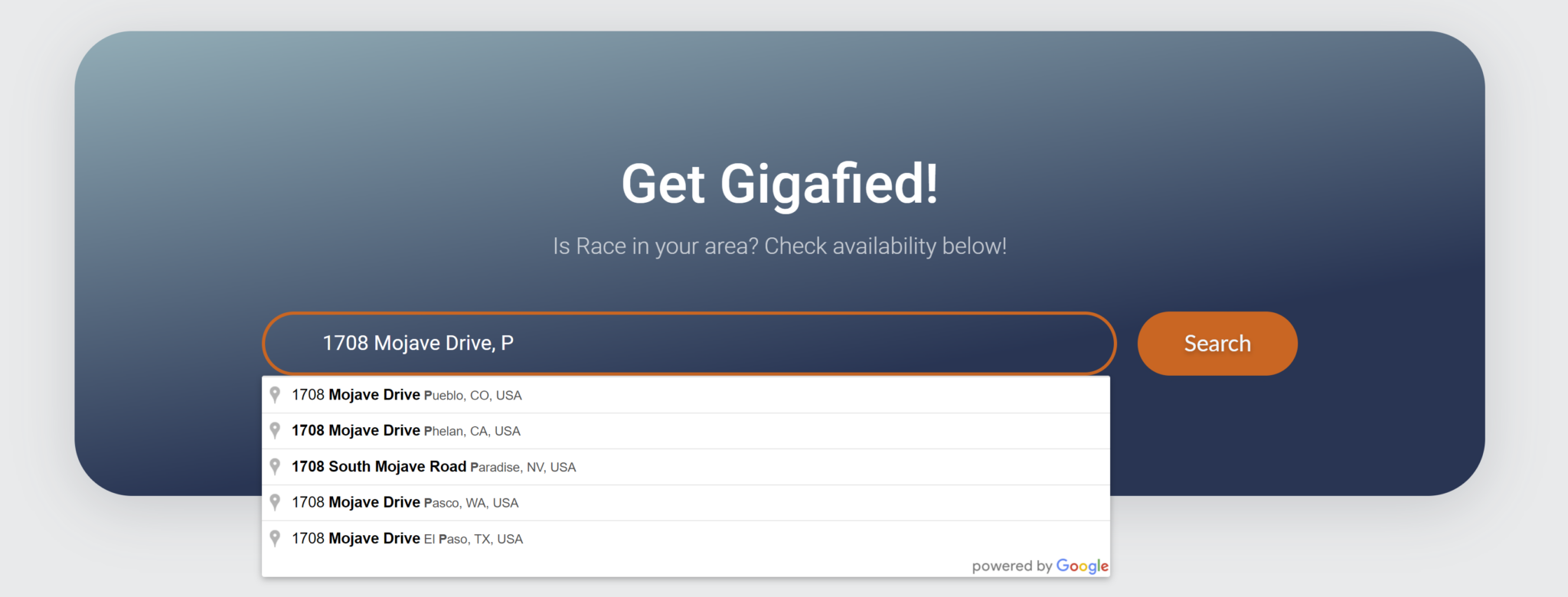
Task: Pick the Paradise, NV Mojave Road suggestion
Action: pos(686,467)
